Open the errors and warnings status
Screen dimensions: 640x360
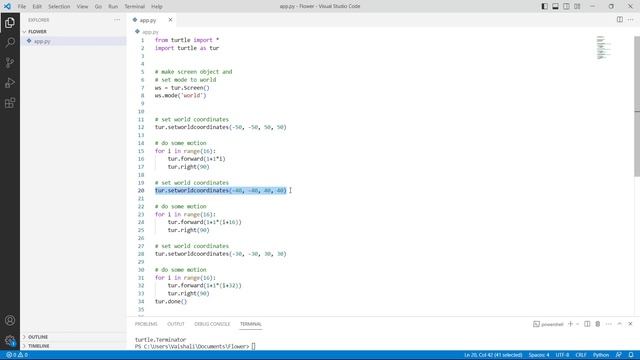tap(17, 355)
